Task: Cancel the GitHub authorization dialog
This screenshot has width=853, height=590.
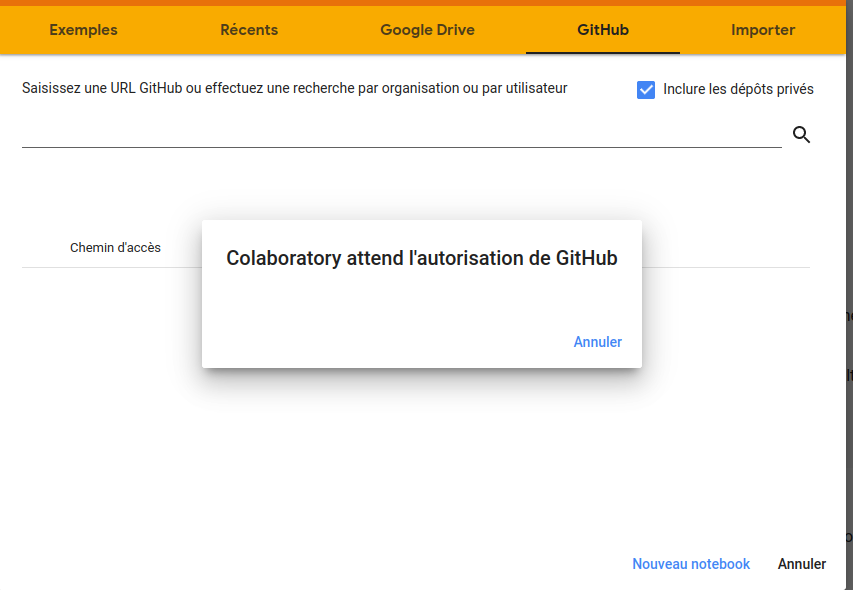Action: pos(597,342)
